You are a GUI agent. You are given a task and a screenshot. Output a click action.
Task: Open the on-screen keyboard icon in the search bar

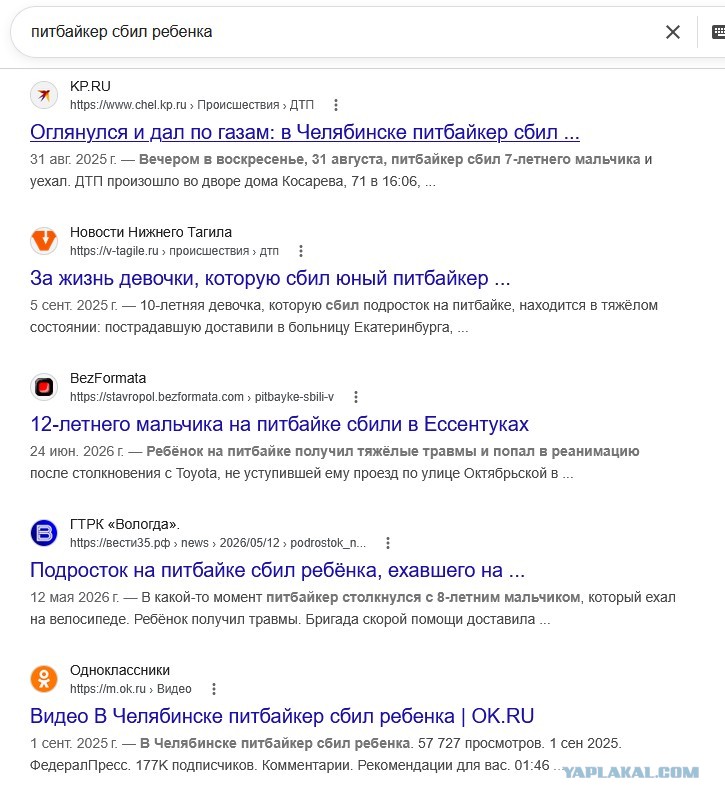tap(718, 32)
